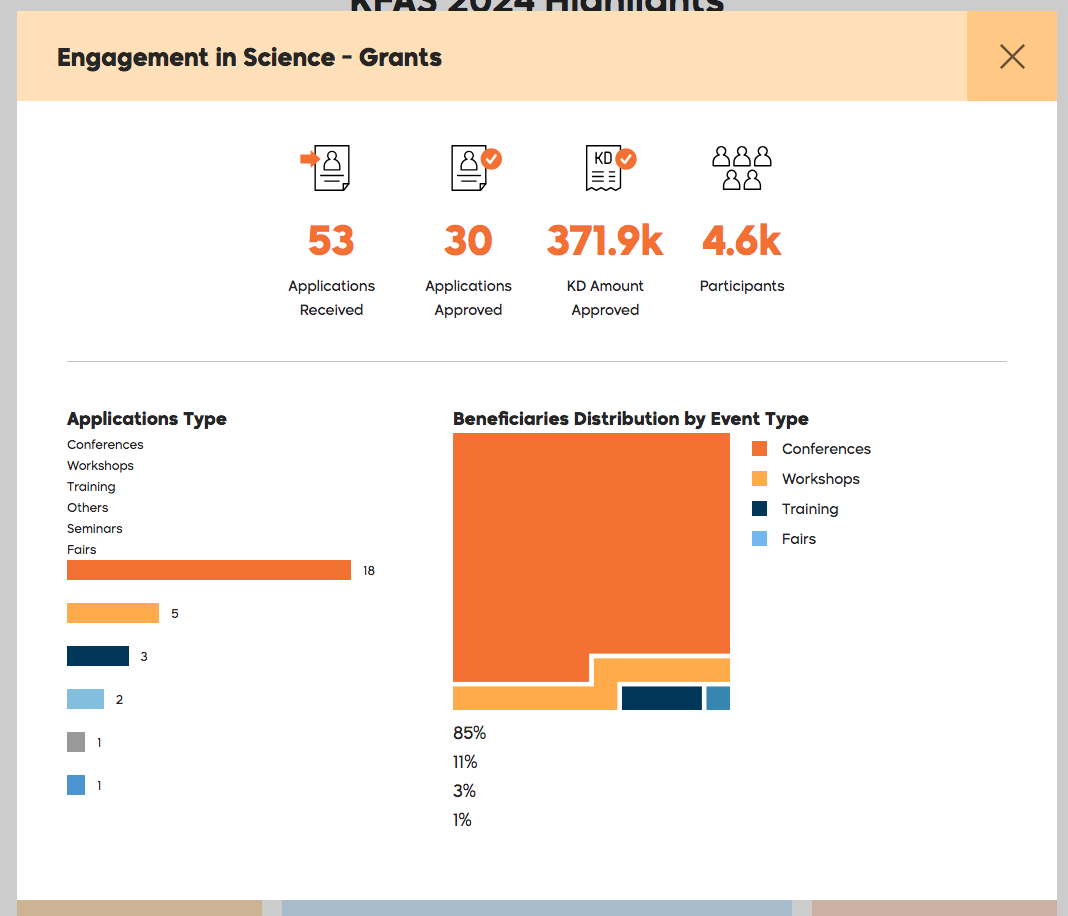
Task: Click the 85% value below treemap
Action: coord(469,733)
